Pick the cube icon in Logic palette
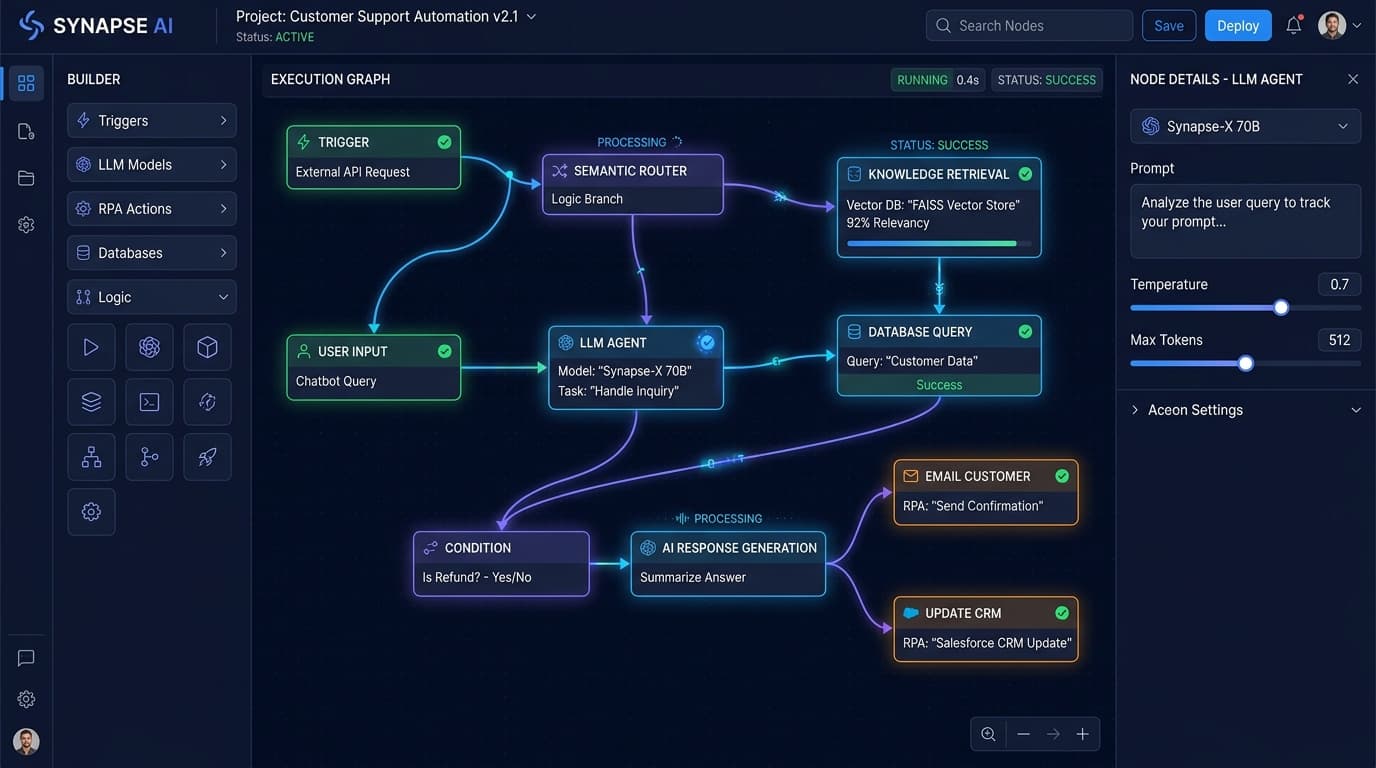Image resolution: width=1376 pixels, height=768 pixels. coord(207,347)
